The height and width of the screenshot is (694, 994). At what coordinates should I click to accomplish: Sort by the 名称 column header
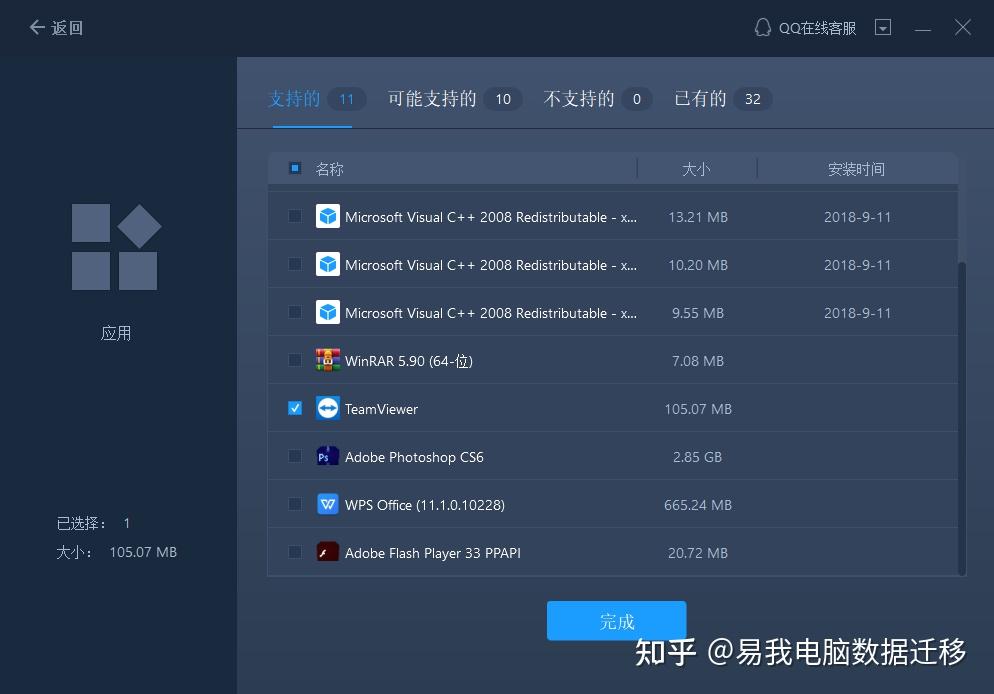click(329, 169)
